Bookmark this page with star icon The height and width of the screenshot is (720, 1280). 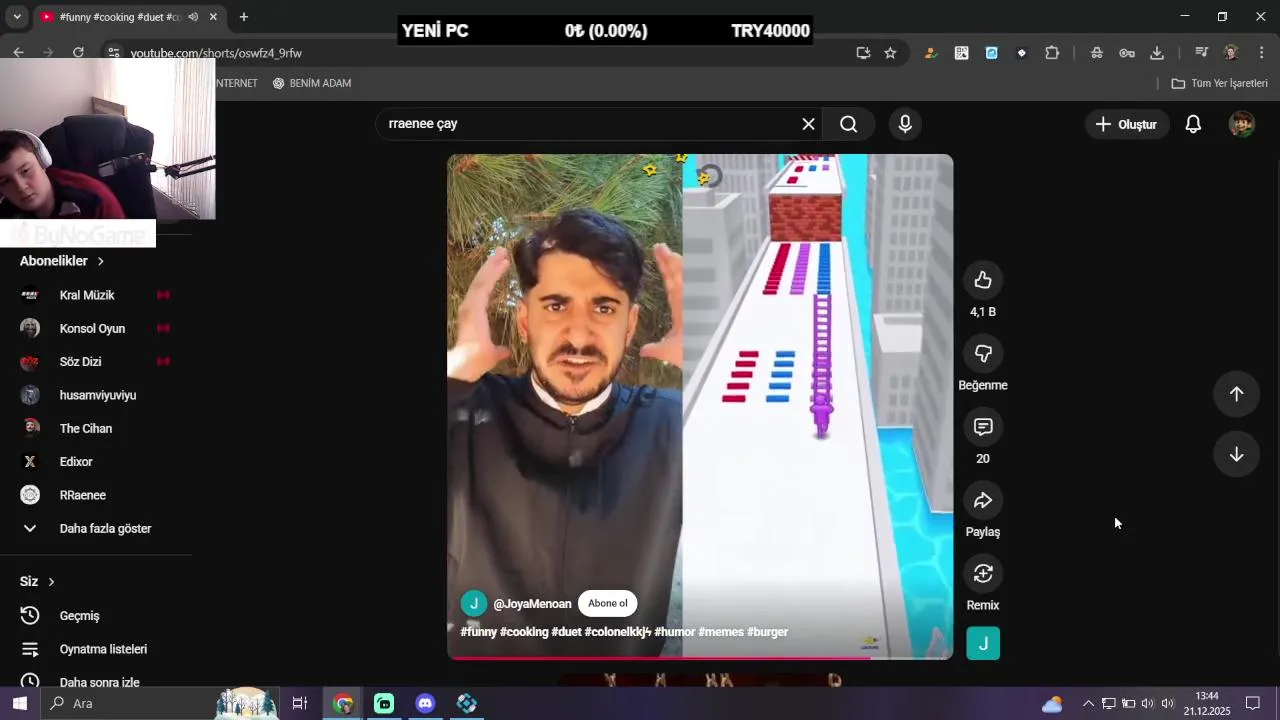(x=890, y=53)
